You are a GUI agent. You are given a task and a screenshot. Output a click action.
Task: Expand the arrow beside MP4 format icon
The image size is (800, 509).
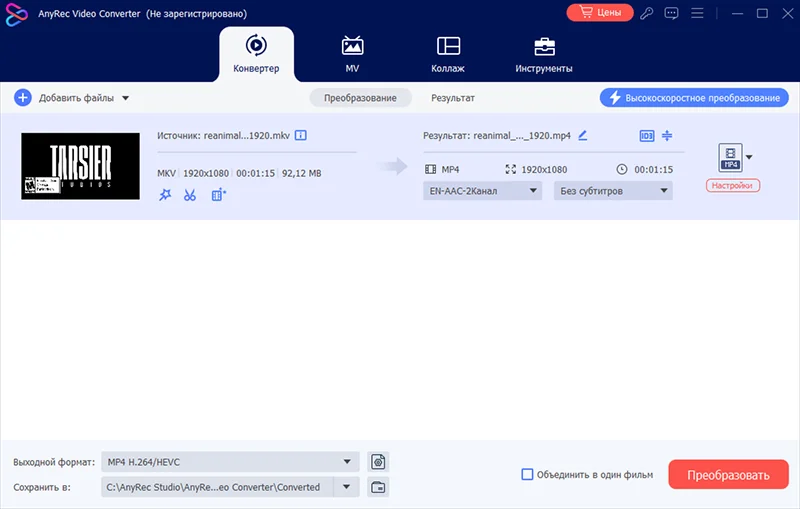click(749, 157)
